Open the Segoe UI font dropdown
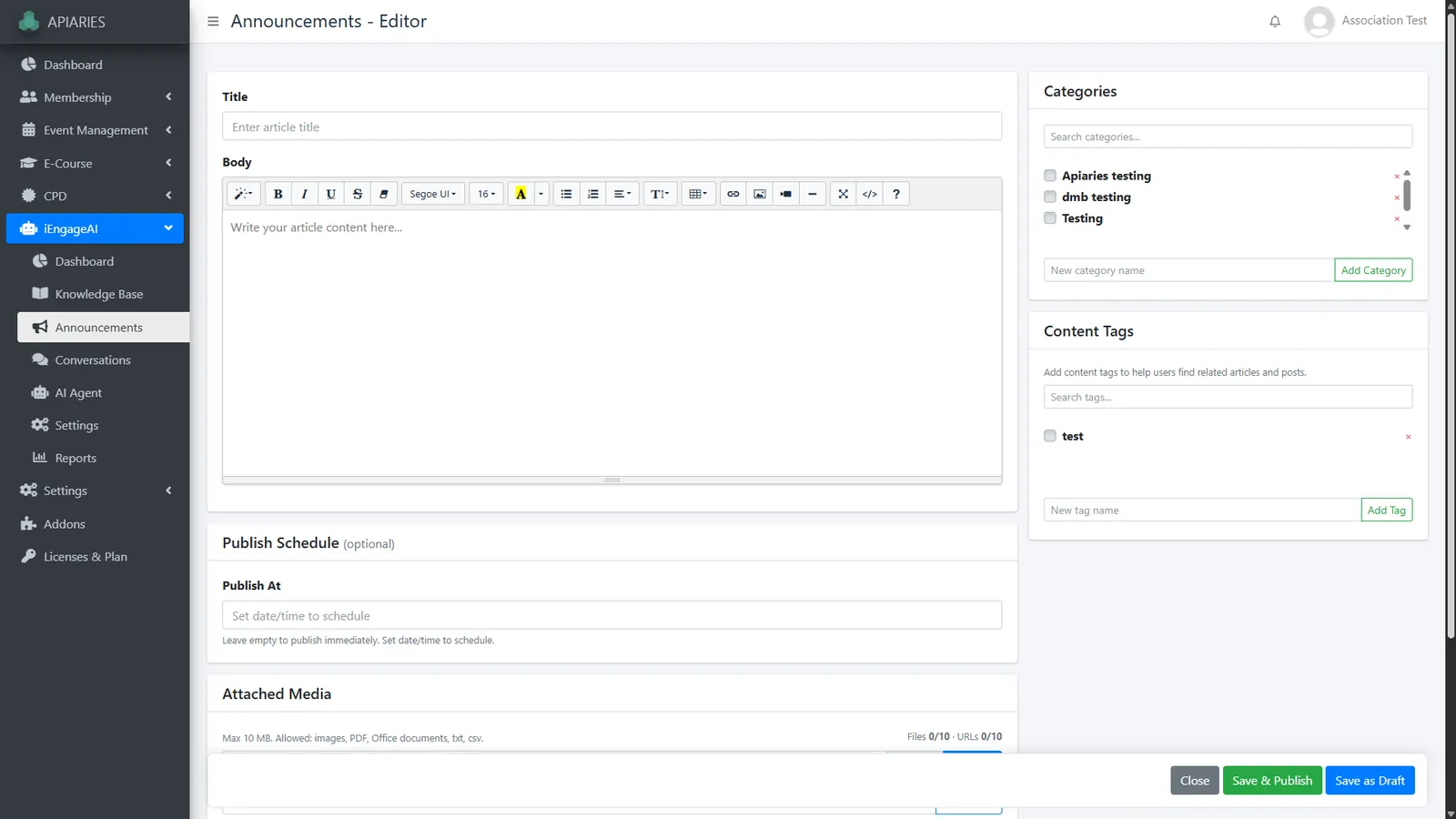This screenshot has width=1456, height=819. [x=432, y=194]
